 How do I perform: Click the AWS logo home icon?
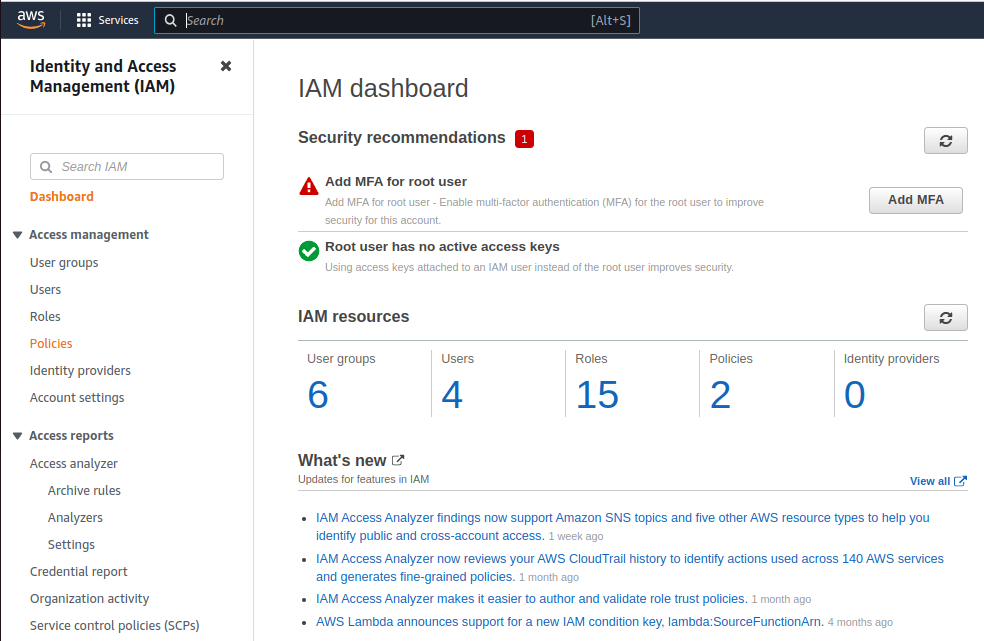[x=31, y=20]
